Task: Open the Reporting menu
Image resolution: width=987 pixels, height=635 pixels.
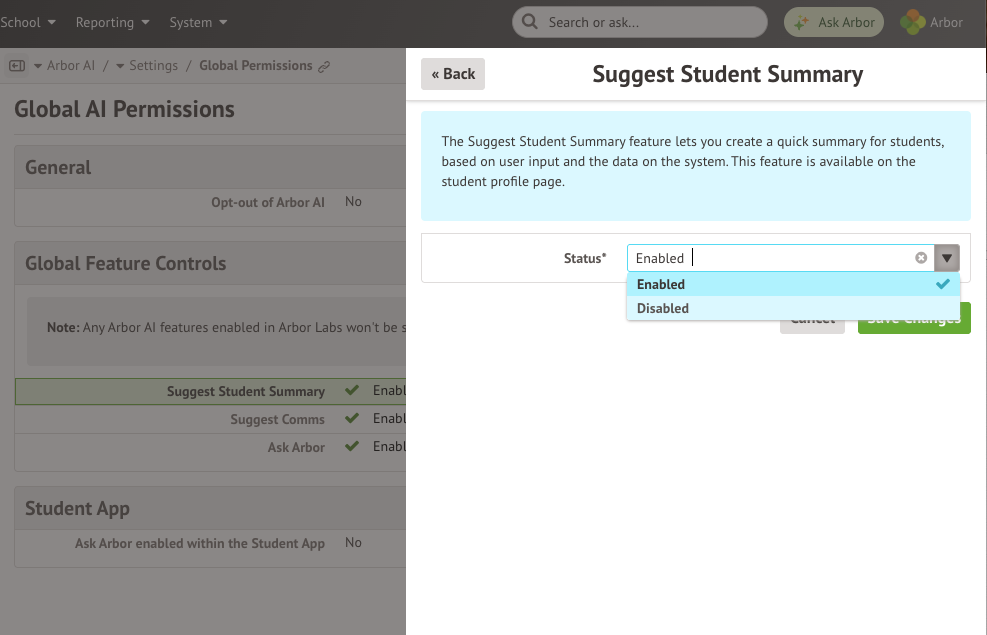Action: tap(112, 22)
